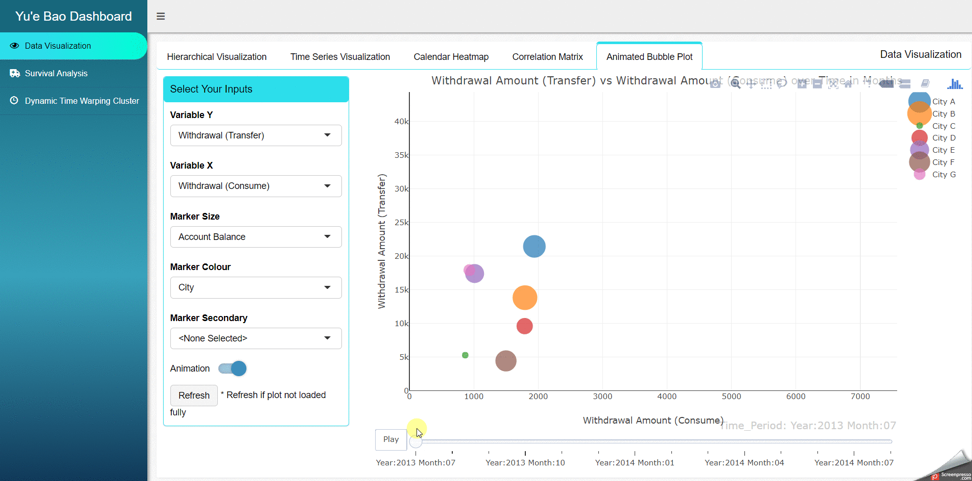Open the Marker Secondary dropdown
The width and height of the screenshot is (972, 481).
coord(255,338)
